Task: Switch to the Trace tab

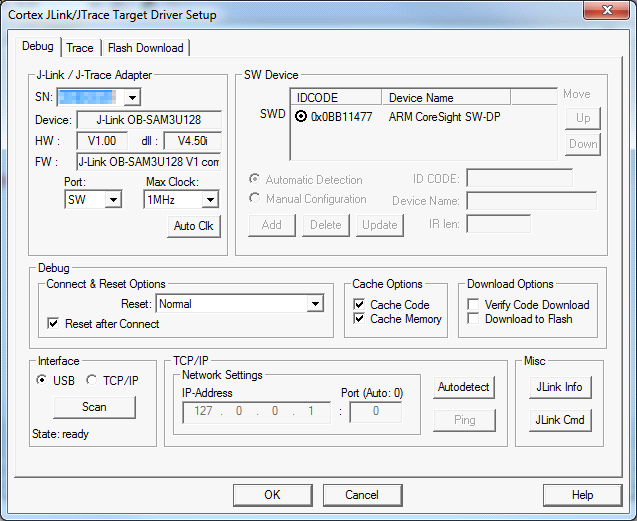Action: click(x=80, y=48)
